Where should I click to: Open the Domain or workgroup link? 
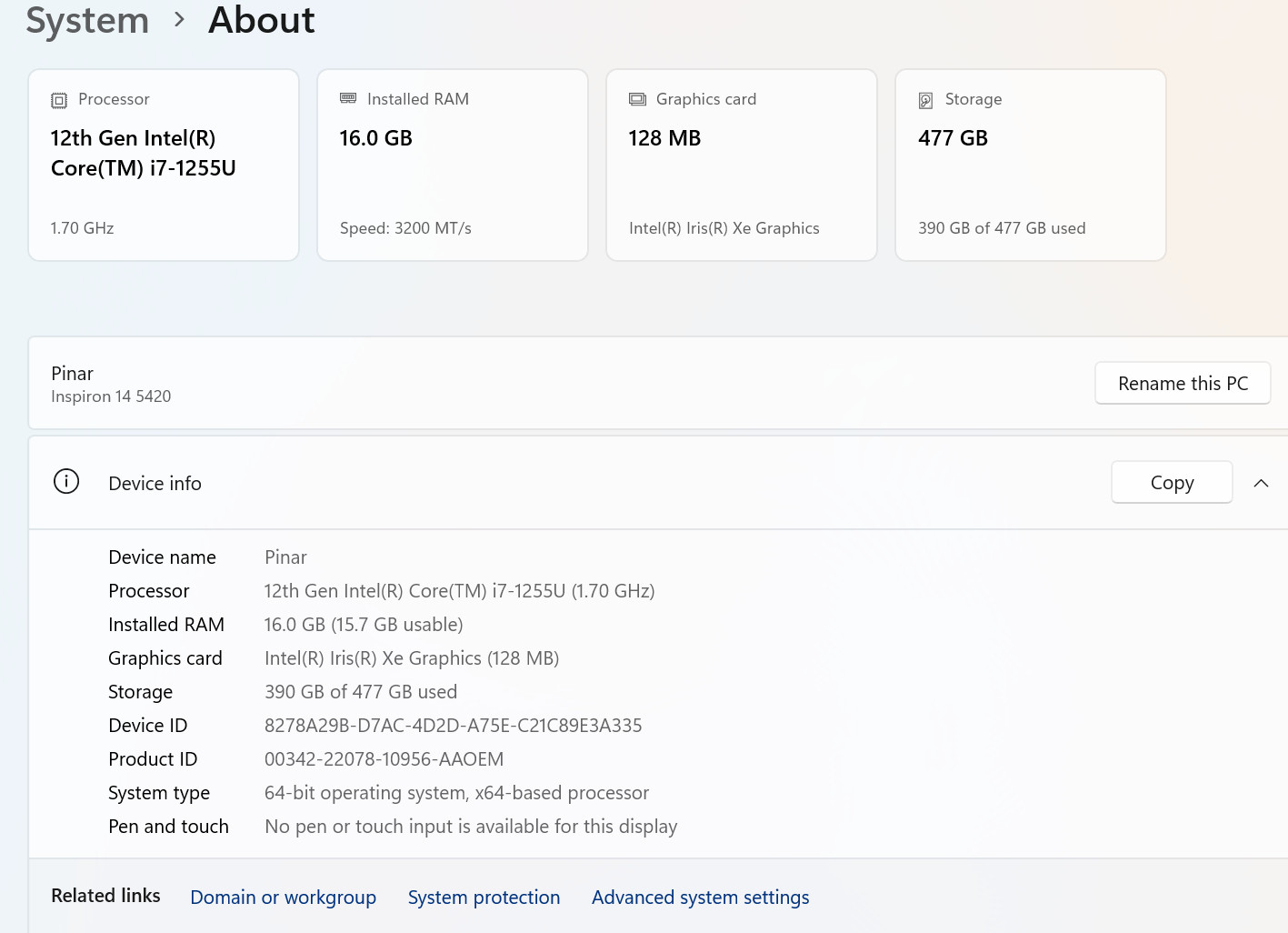[283, 898]
